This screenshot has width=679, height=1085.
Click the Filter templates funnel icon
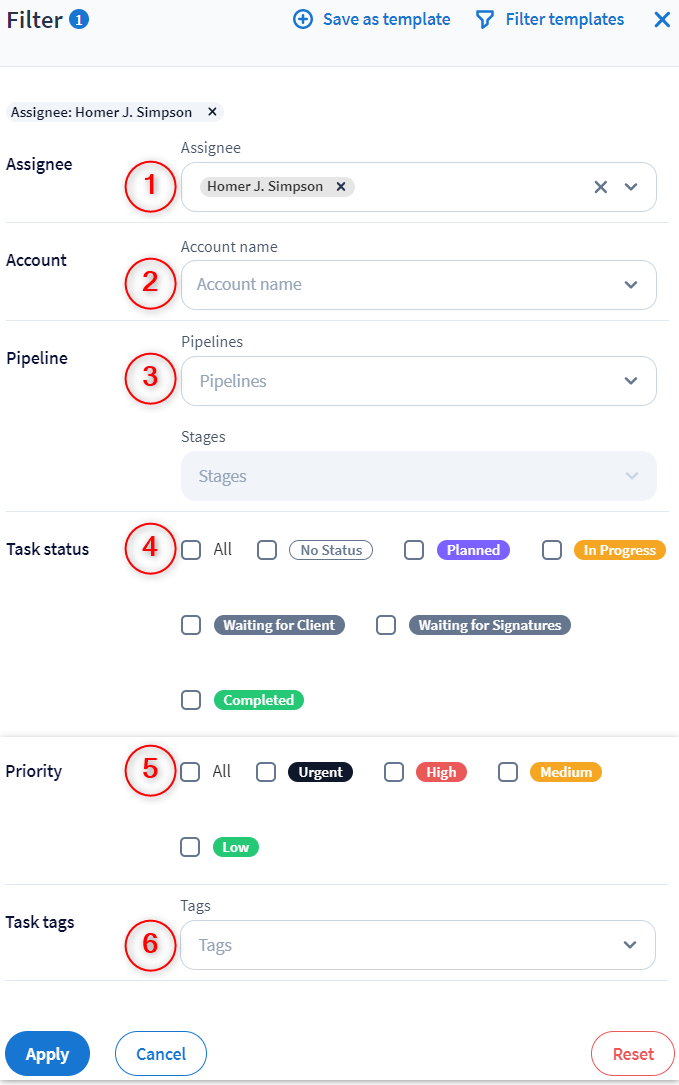point(485,20)
